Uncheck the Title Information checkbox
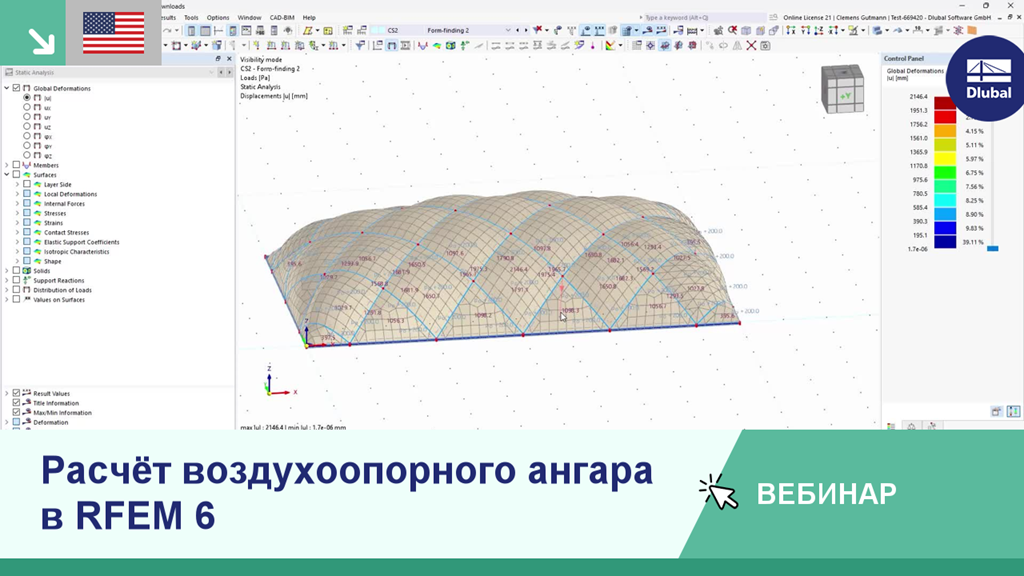Viewport: 1024px width, 576px height. 15,403
